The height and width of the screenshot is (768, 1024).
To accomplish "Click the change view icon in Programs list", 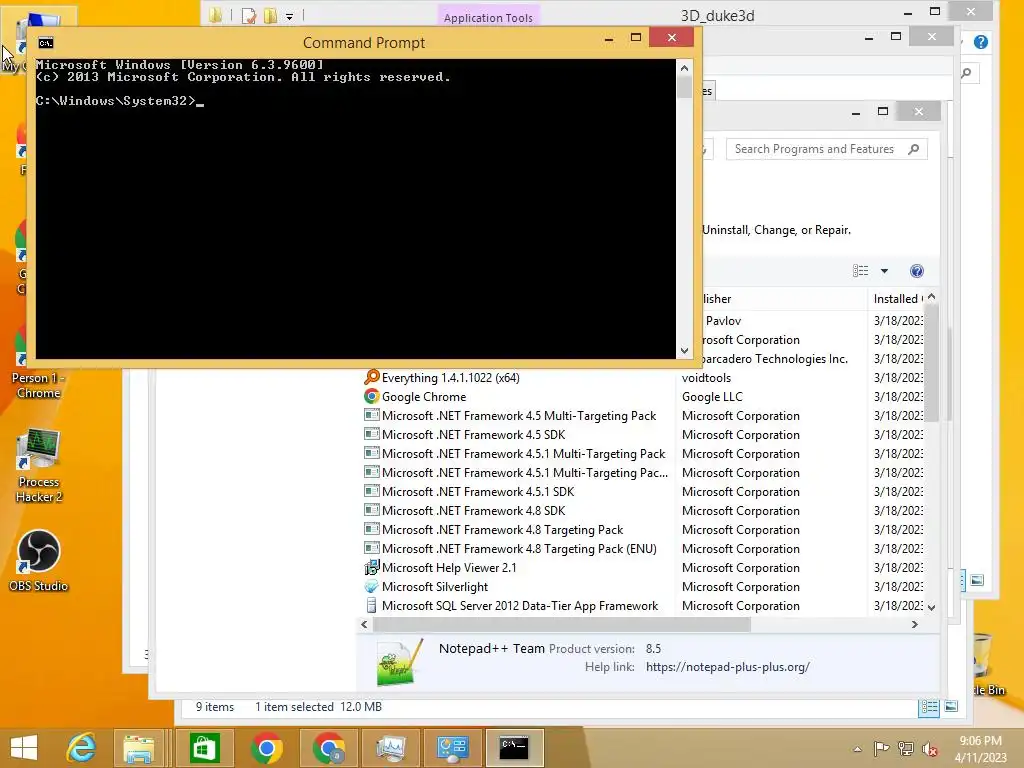I will [861, 270].
